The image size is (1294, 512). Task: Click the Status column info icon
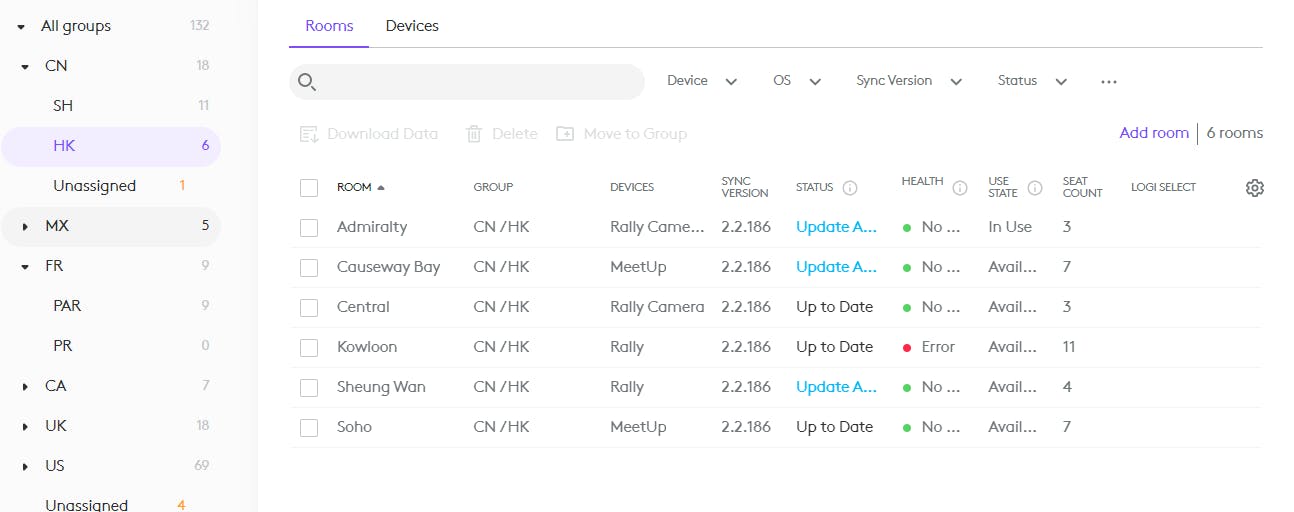(x=850, y=187)
